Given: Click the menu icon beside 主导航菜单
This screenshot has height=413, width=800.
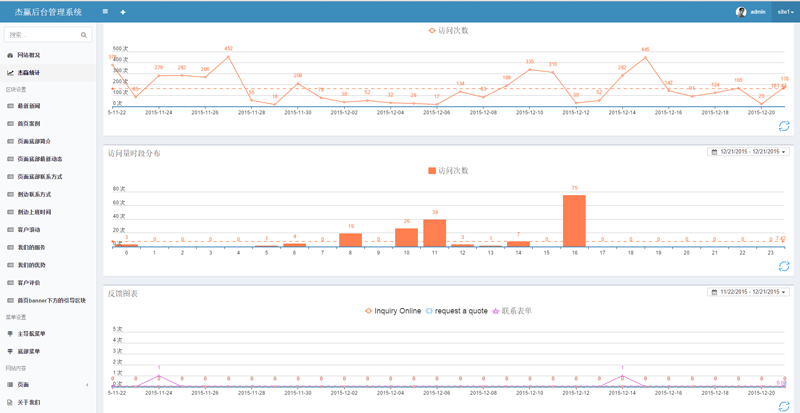Looking at the screenshot, I should (10, 334).
